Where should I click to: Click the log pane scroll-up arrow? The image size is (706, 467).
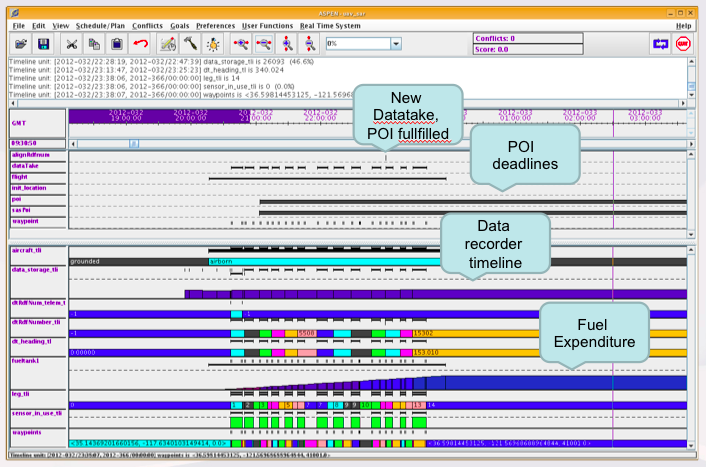[x=692, y=62]
